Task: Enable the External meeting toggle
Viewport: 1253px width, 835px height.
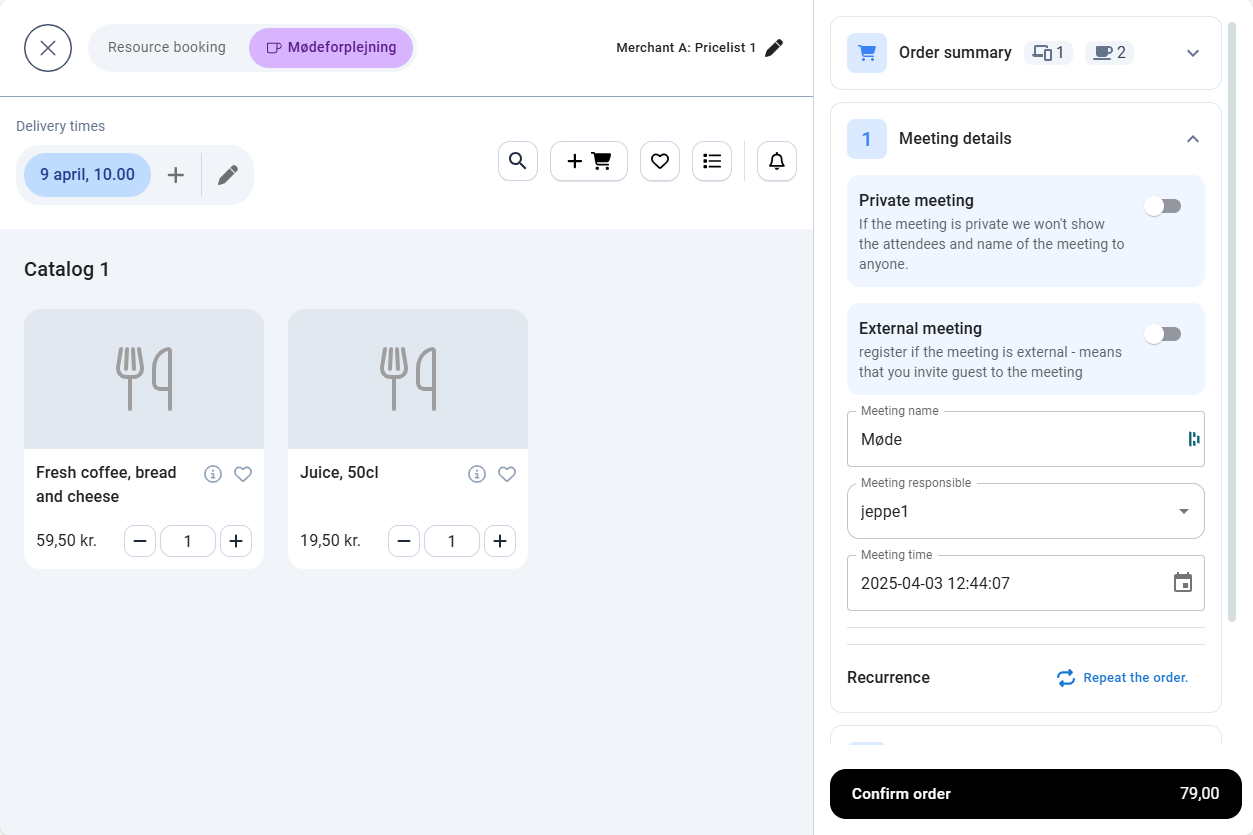Action: pyautogui.click(x=1163, y=334)
